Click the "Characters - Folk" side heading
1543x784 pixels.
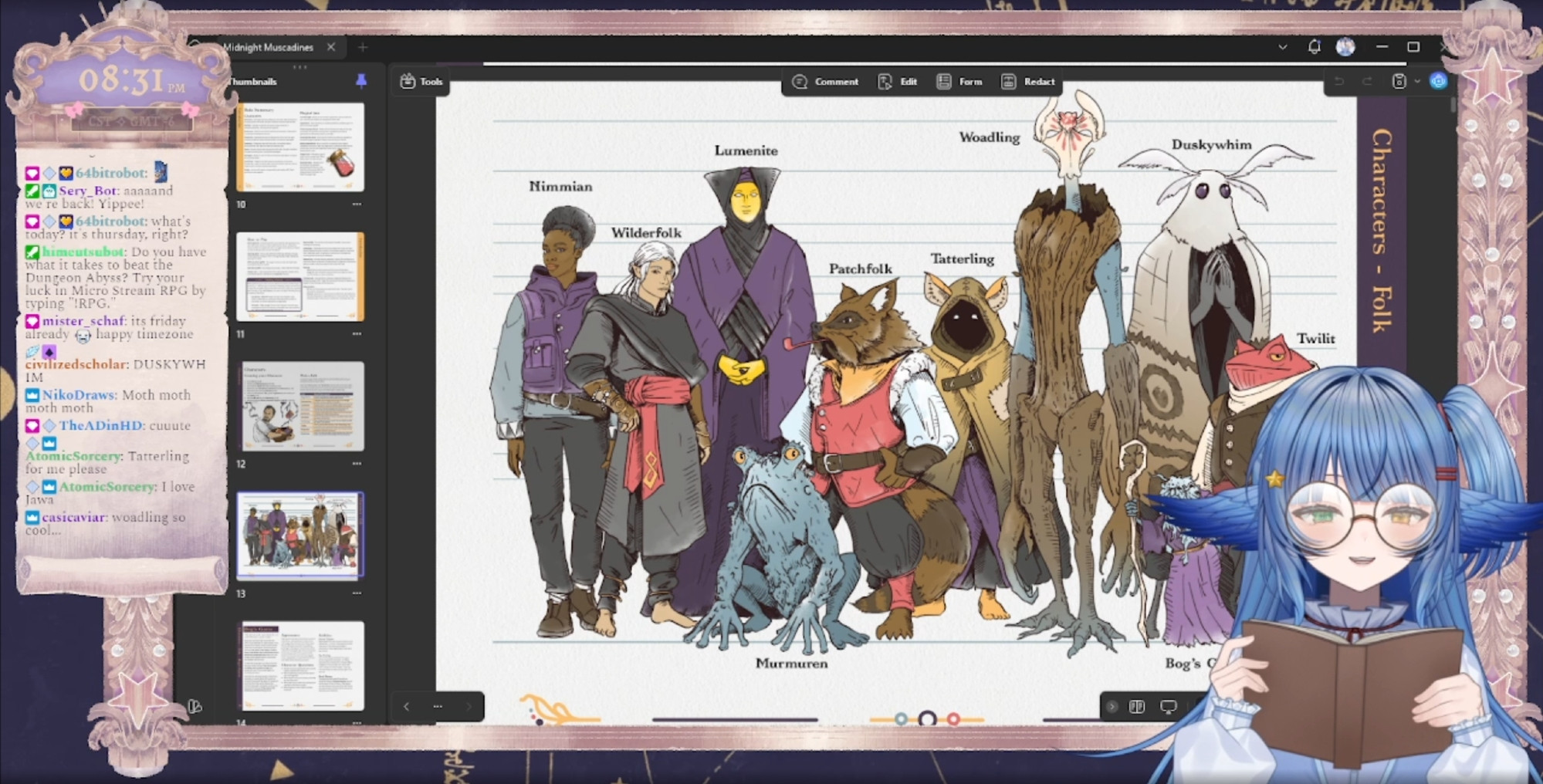pos(1382,230)
